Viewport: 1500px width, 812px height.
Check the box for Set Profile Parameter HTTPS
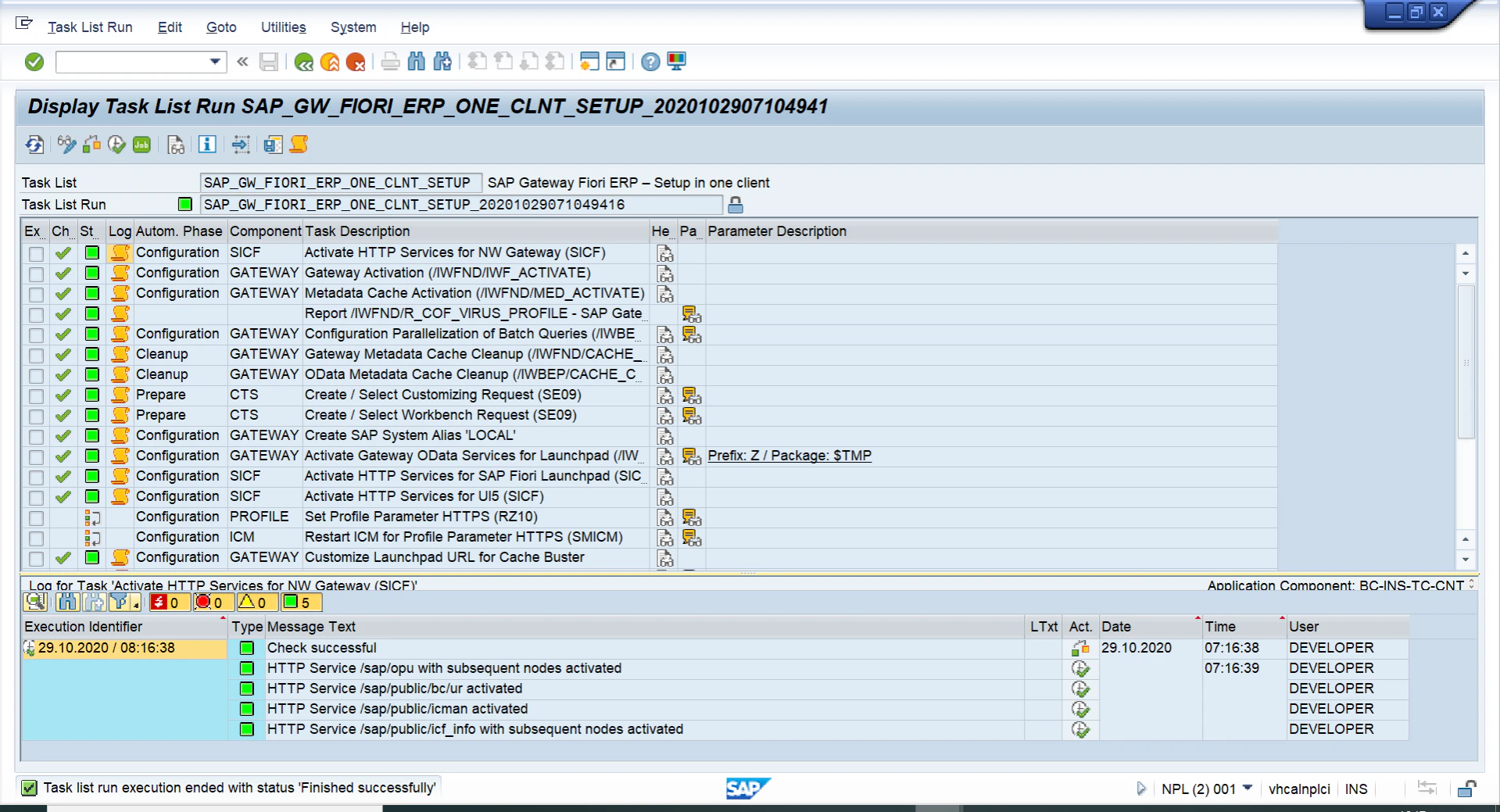pos(36,517)
